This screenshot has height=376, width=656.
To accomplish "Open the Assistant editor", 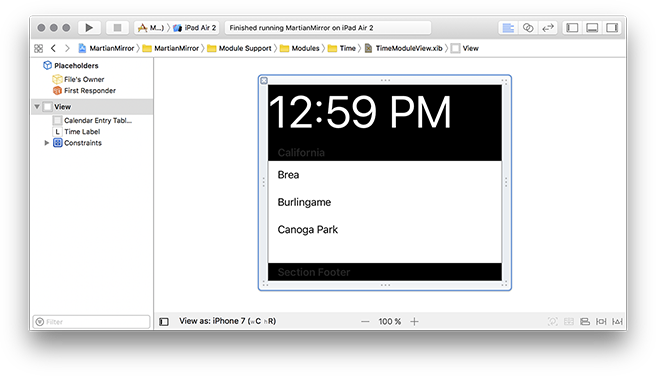I will [x=528, y=28].
